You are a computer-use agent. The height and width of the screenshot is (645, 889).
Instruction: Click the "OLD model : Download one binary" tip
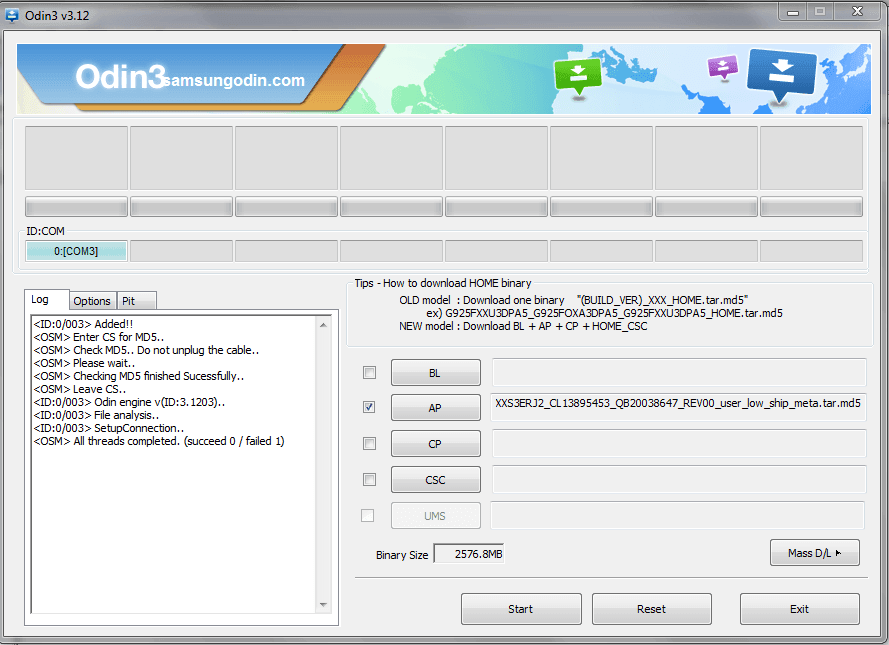[x=574, y=300]
